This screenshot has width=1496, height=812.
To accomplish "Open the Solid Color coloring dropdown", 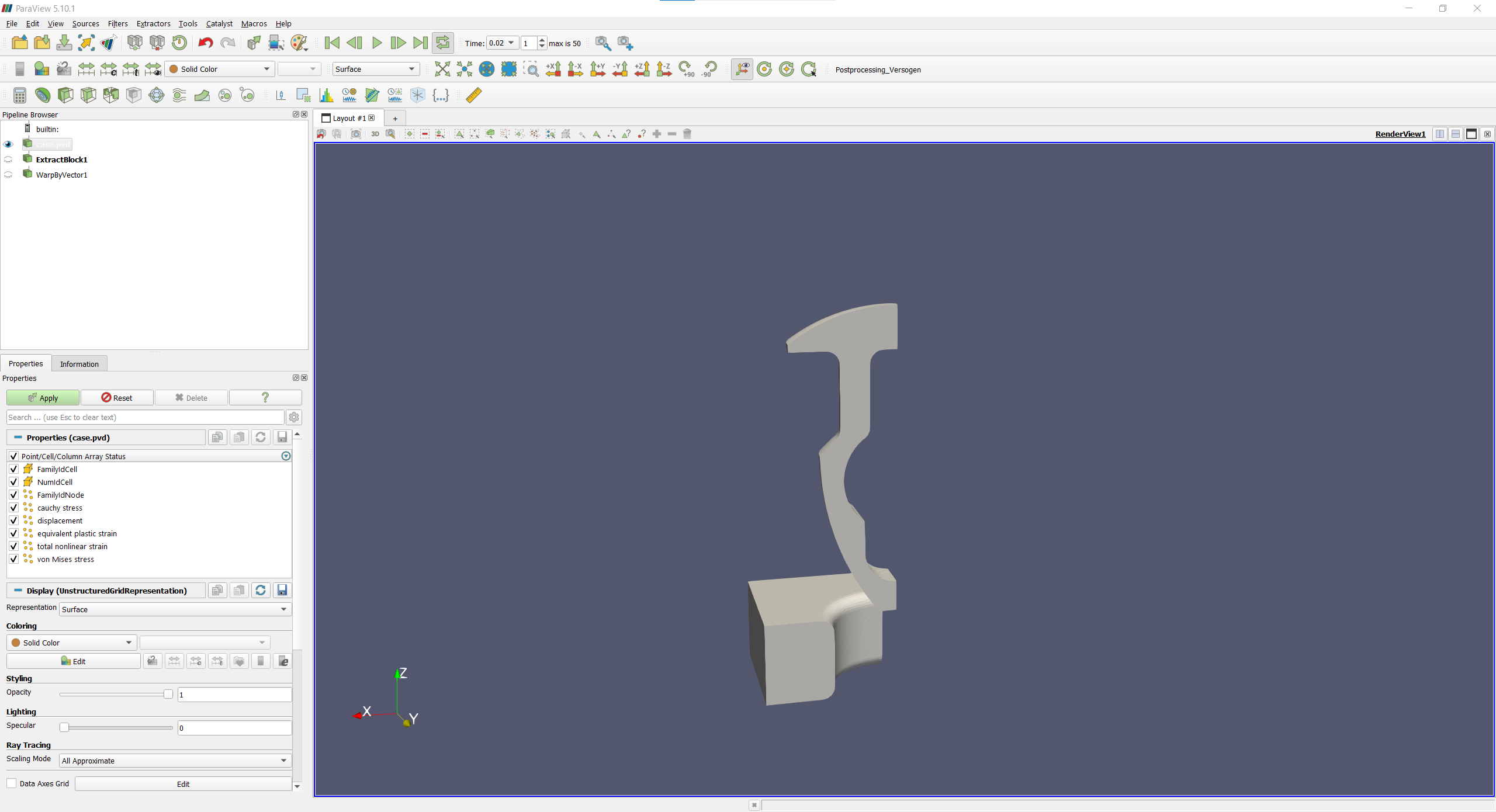I will pyautogui.click(x=71, y=642).
